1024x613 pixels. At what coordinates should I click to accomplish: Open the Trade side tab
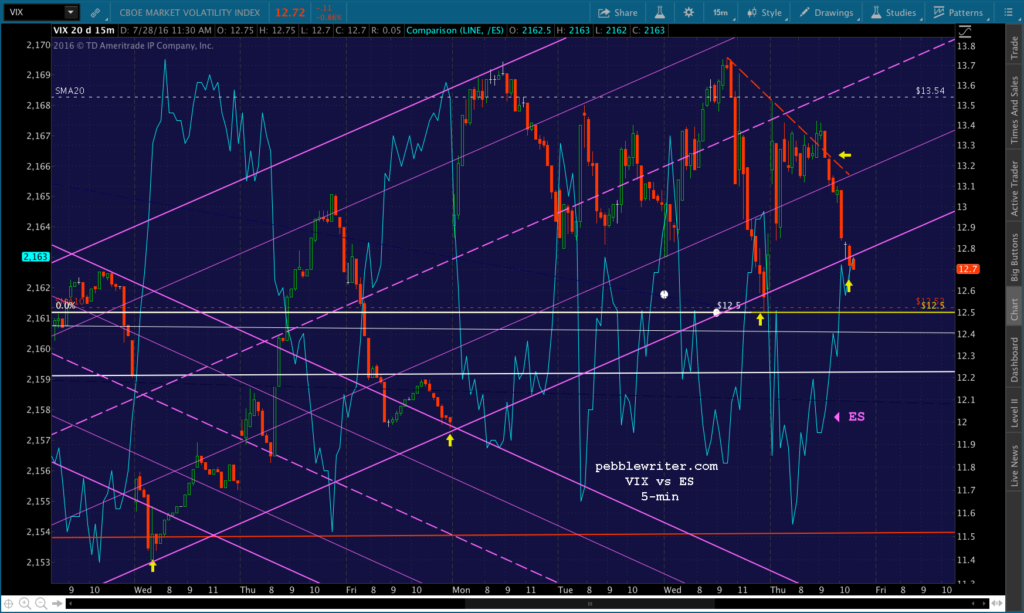click(x=1014, y=48)
